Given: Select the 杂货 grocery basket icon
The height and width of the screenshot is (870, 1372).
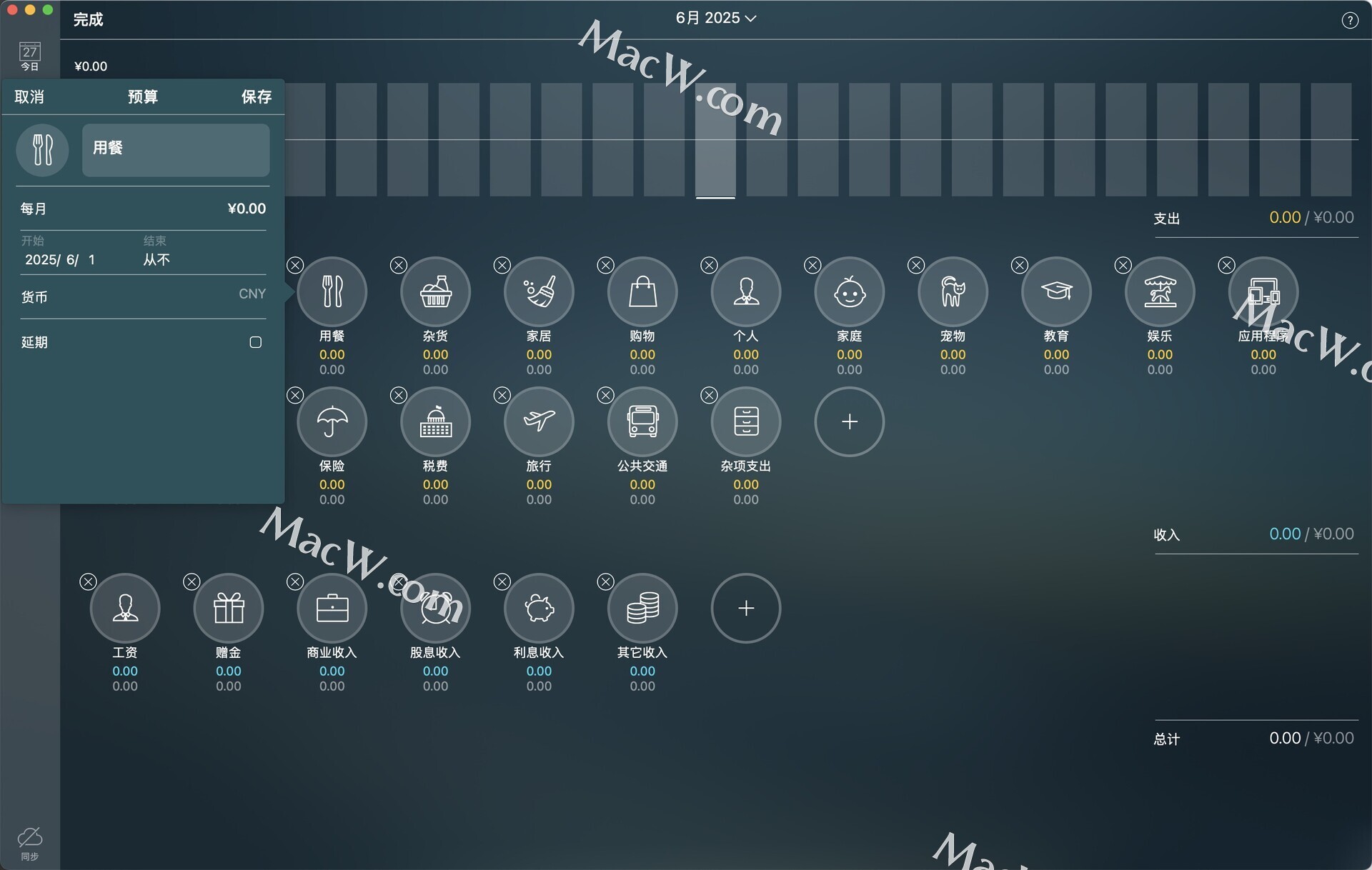Looking at the screenshot, I should click(x=435, y=291).
